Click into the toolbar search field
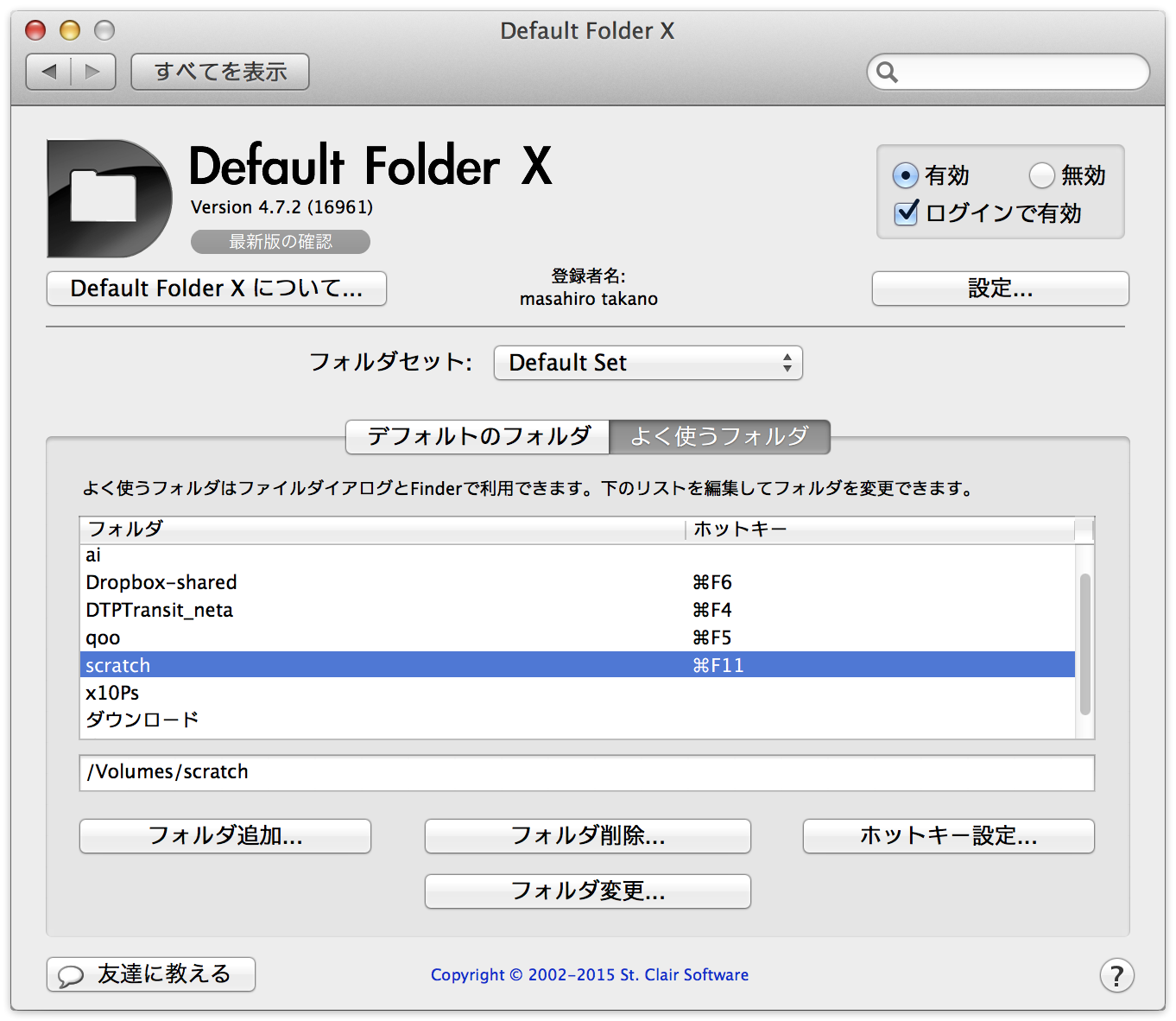1176x1021 pixels. point(1008,72)
